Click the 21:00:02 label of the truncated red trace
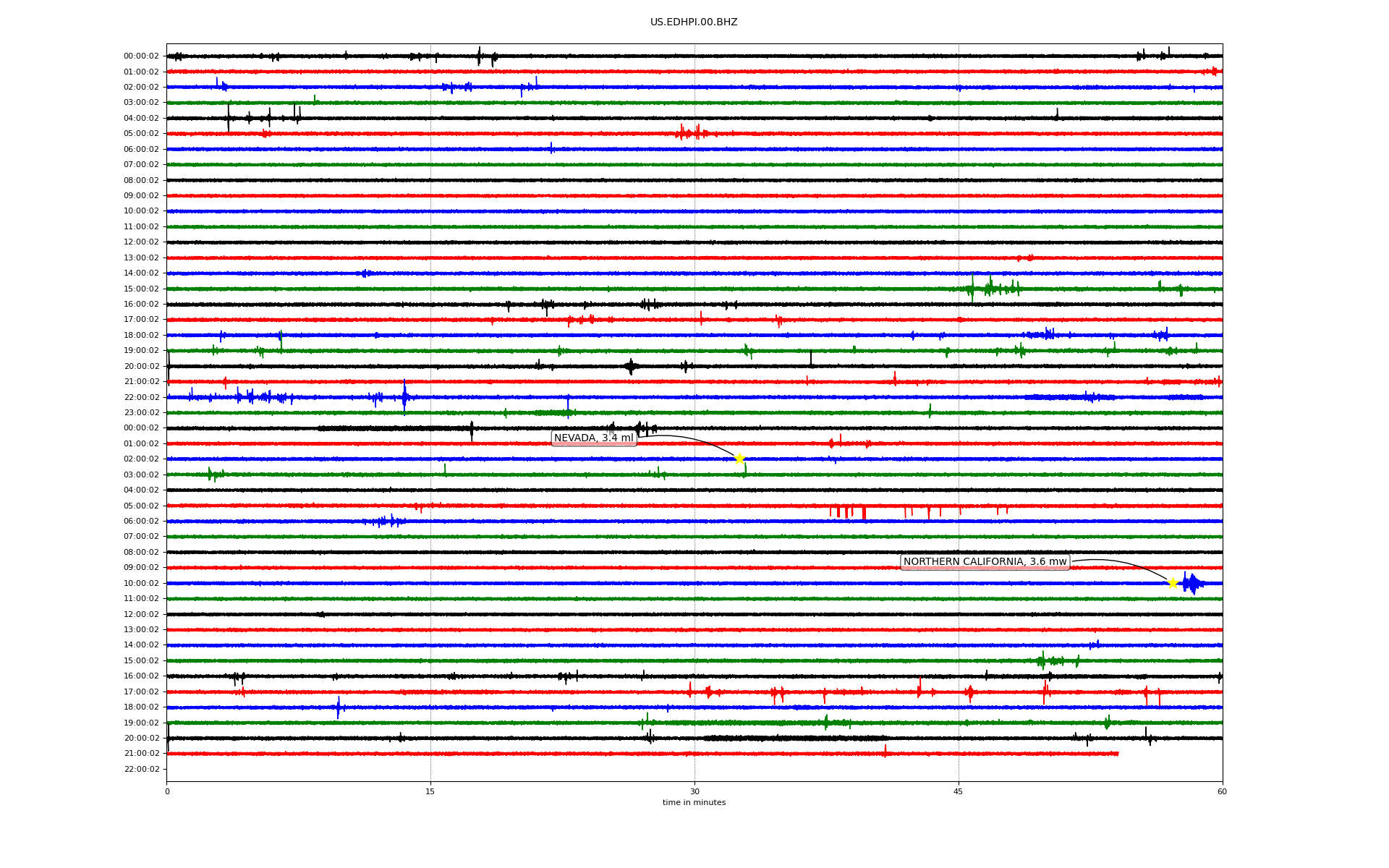The width and height of the screenshot is (1389, 868). pos(141,754)
